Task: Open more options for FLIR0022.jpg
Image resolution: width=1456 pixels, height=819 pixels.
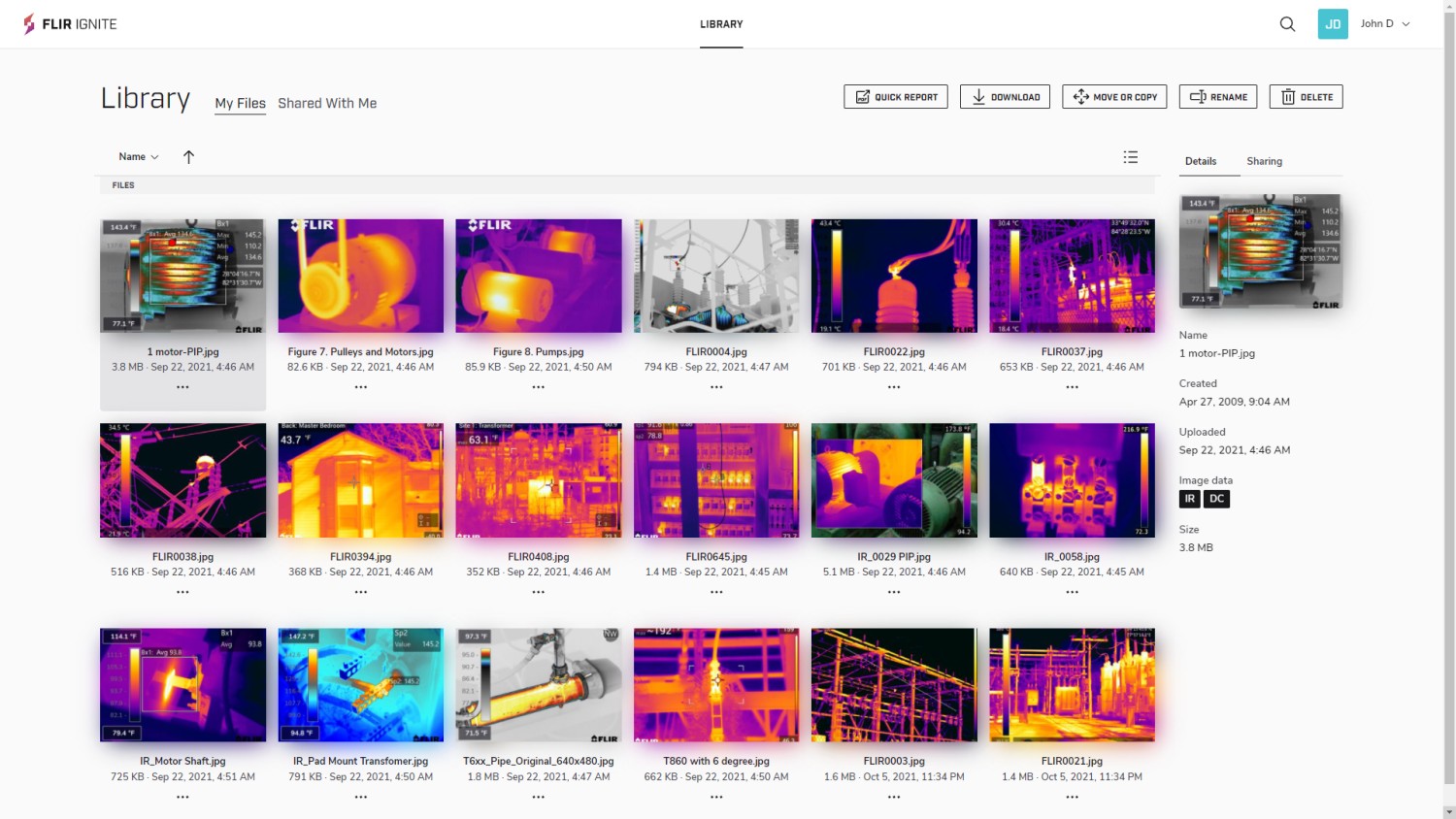Action: click(894, 387)
